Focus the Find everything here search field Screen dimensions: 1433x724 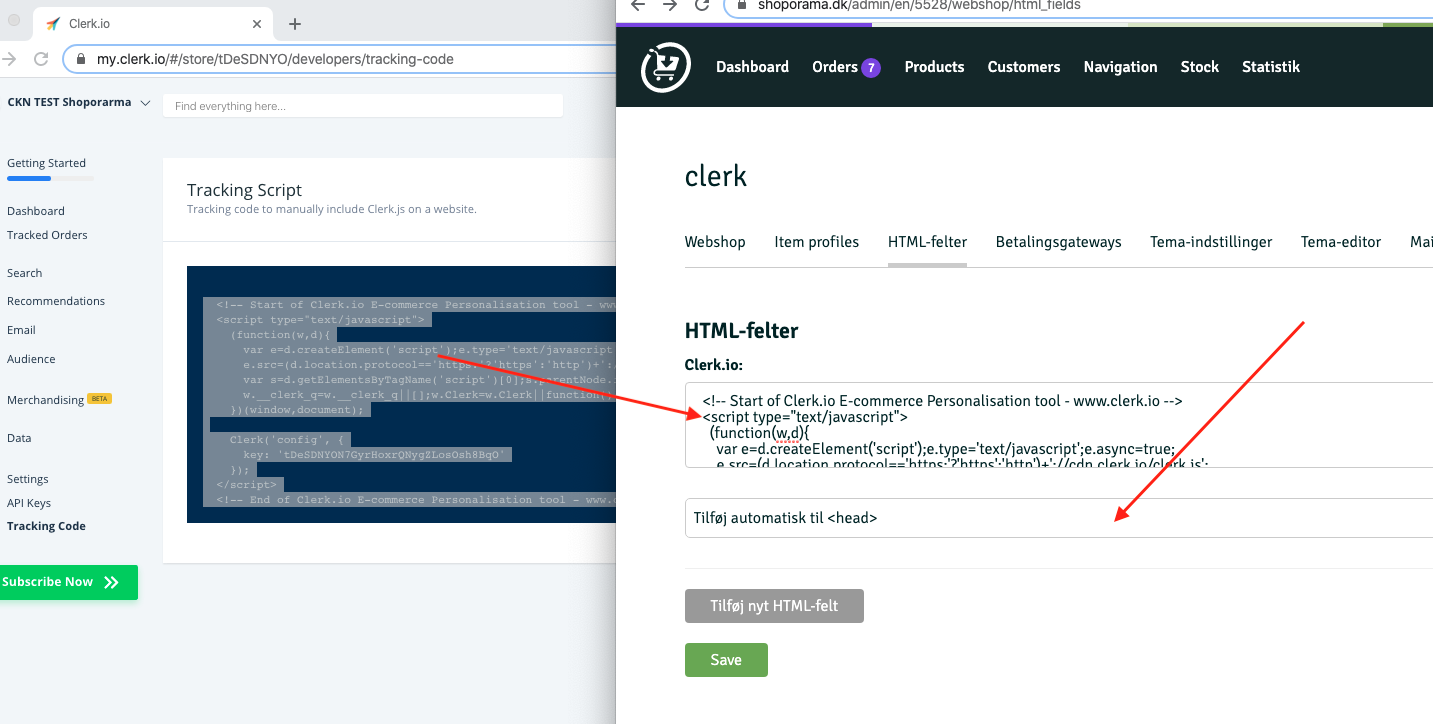pyautogui.click(x=362, y=106)
